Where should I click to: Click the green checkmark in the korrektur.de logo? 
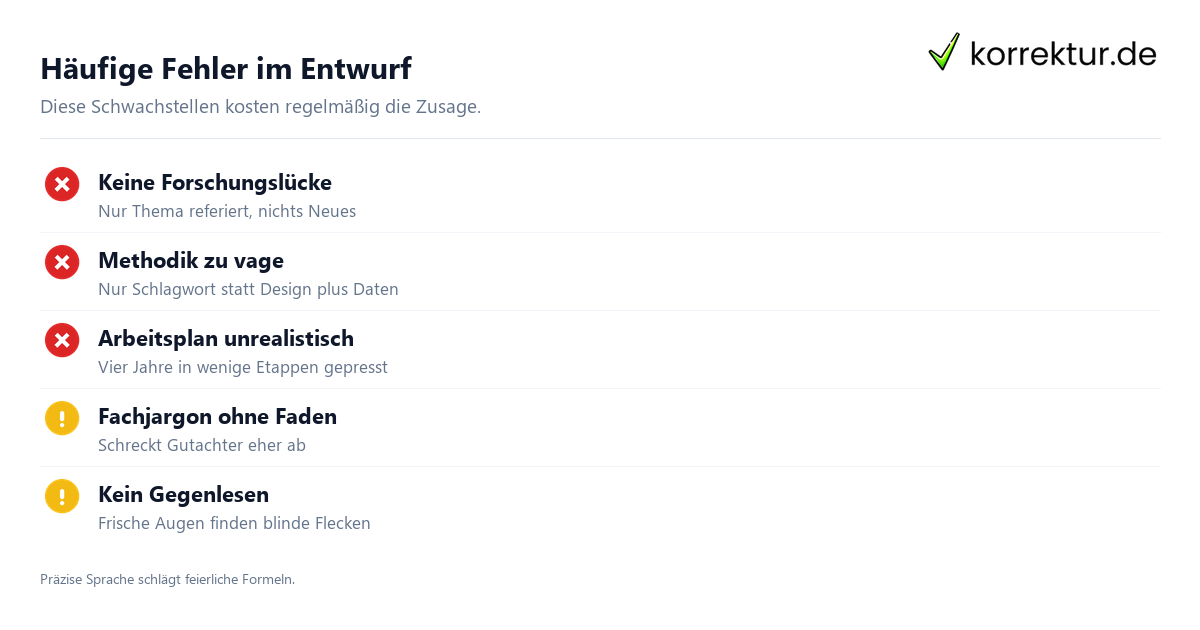944,52
